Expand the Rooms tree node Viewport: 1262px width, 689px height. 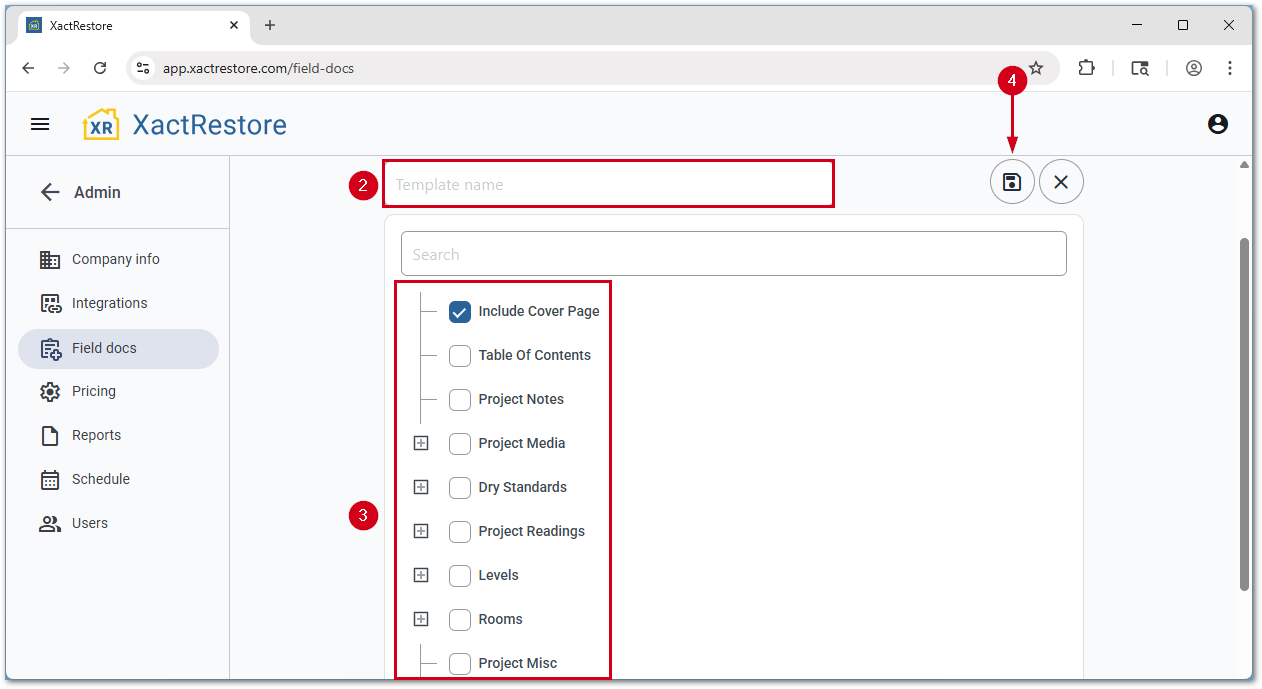tap(421, 619)
